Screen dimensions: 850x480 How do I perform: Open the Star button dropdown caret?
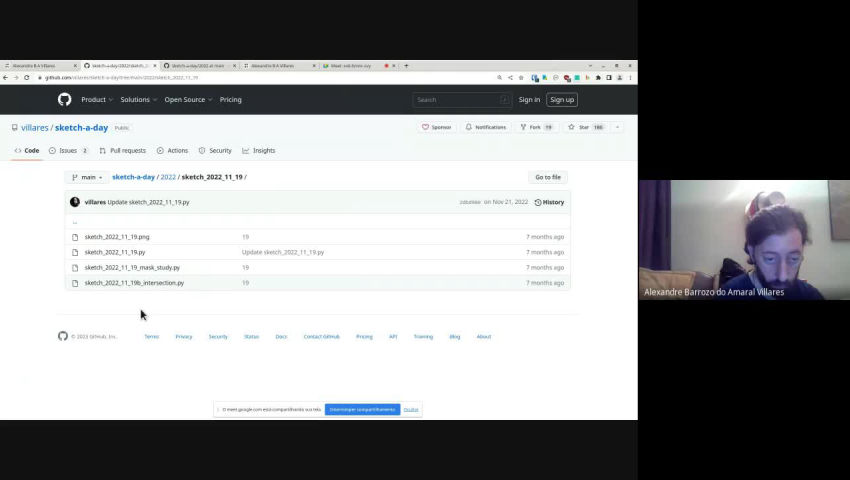point(617,127)
